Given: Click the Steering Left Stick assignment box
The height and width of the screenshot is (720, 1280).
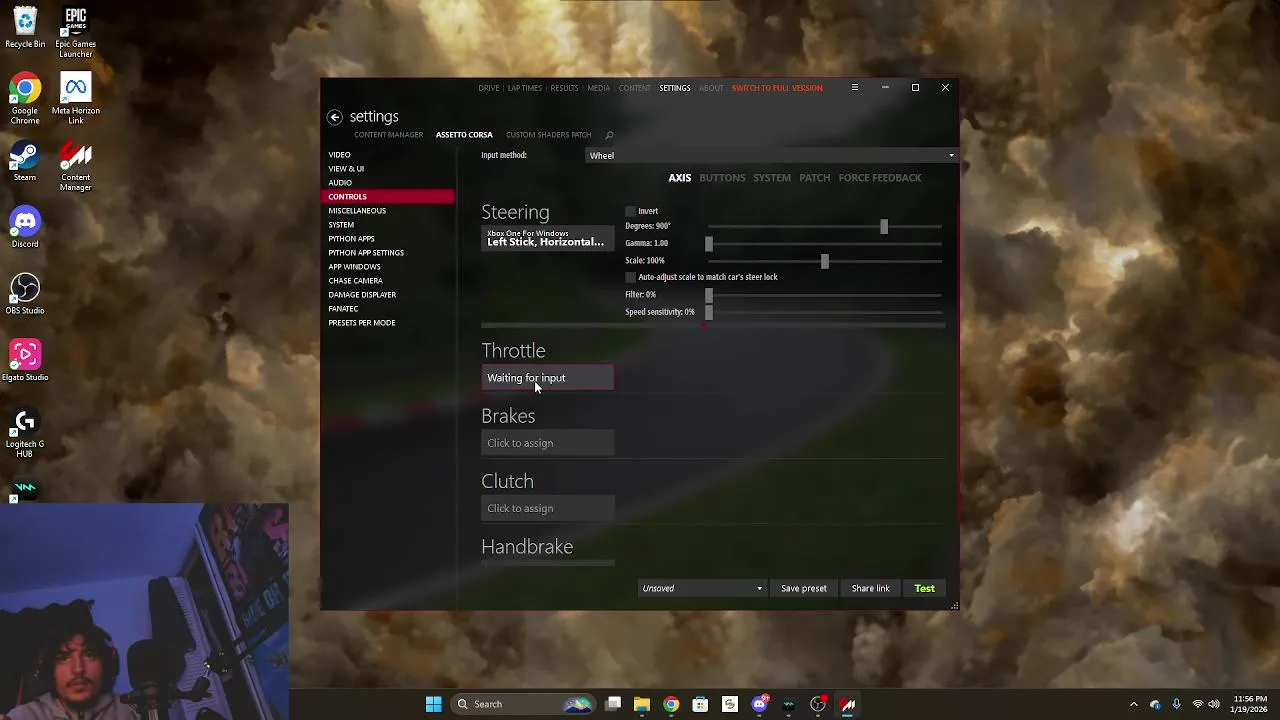Looking at the screenshot, I should pyautogui.click(x=548, y=238).
